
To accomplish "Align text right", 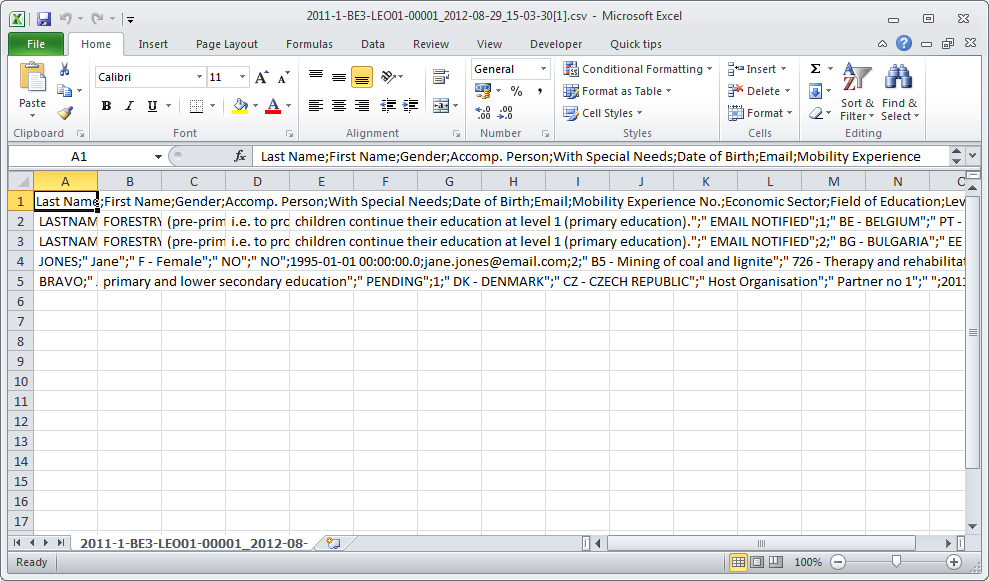I will point(362,106).
